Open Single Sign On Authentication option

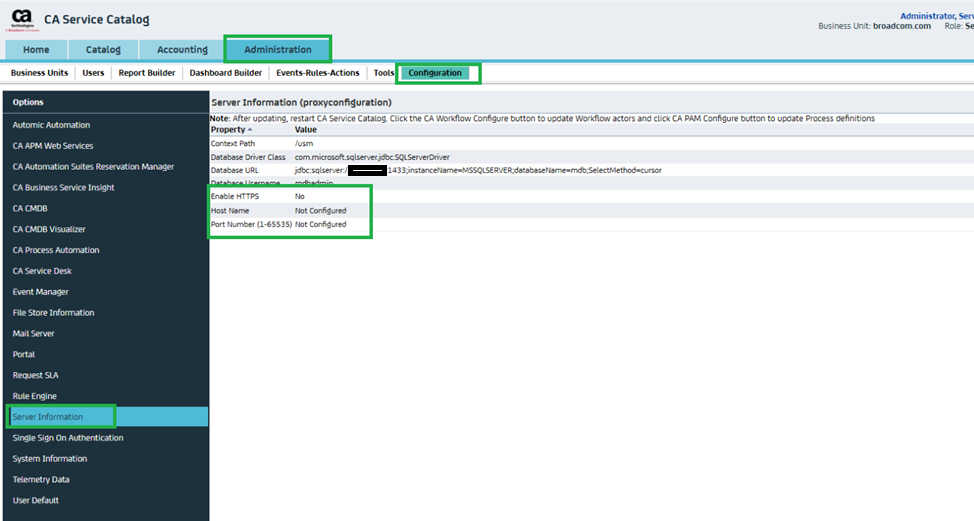68,438
